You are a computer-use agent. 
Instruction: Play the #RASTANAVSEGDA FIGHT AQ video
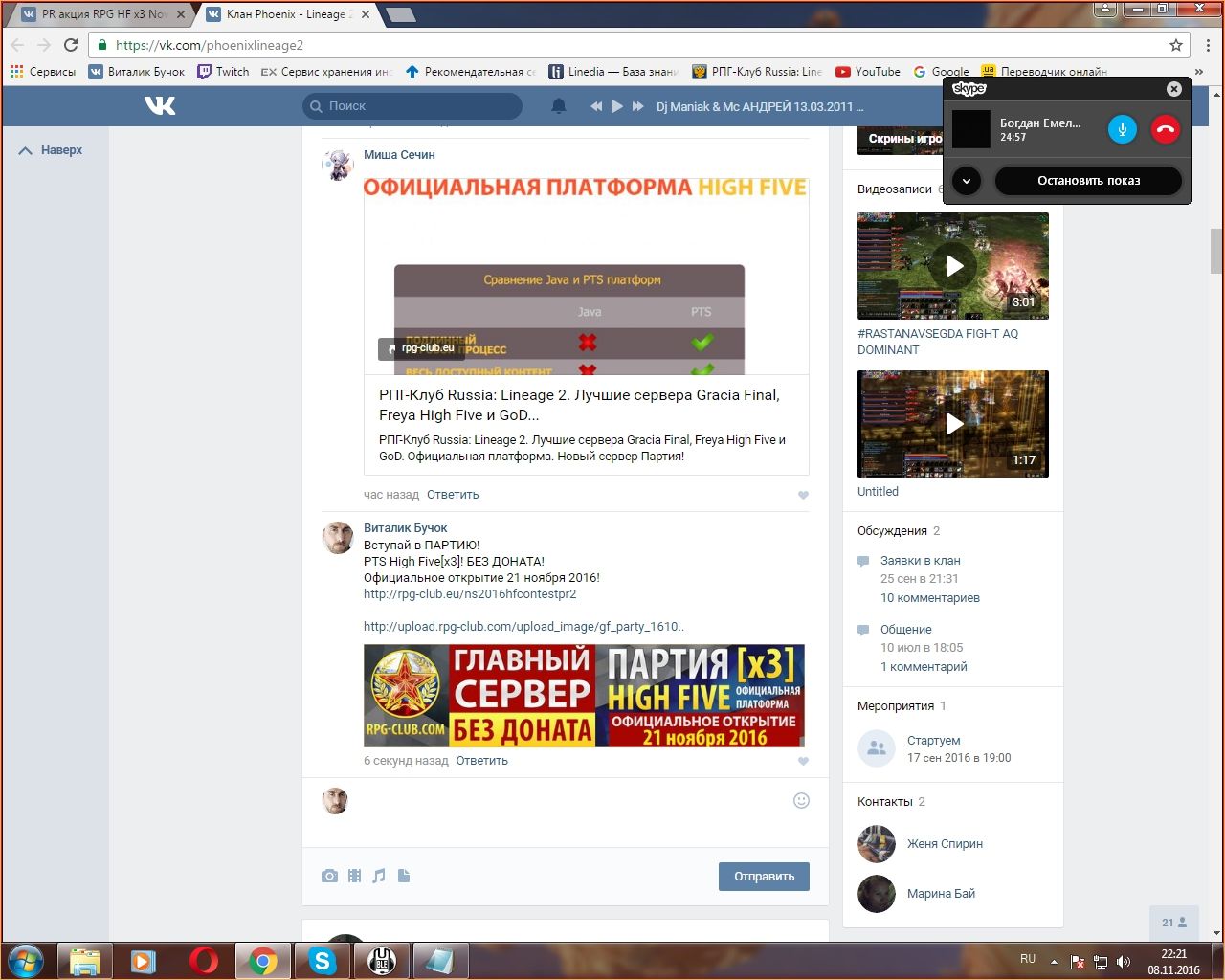tap(953, 266)
